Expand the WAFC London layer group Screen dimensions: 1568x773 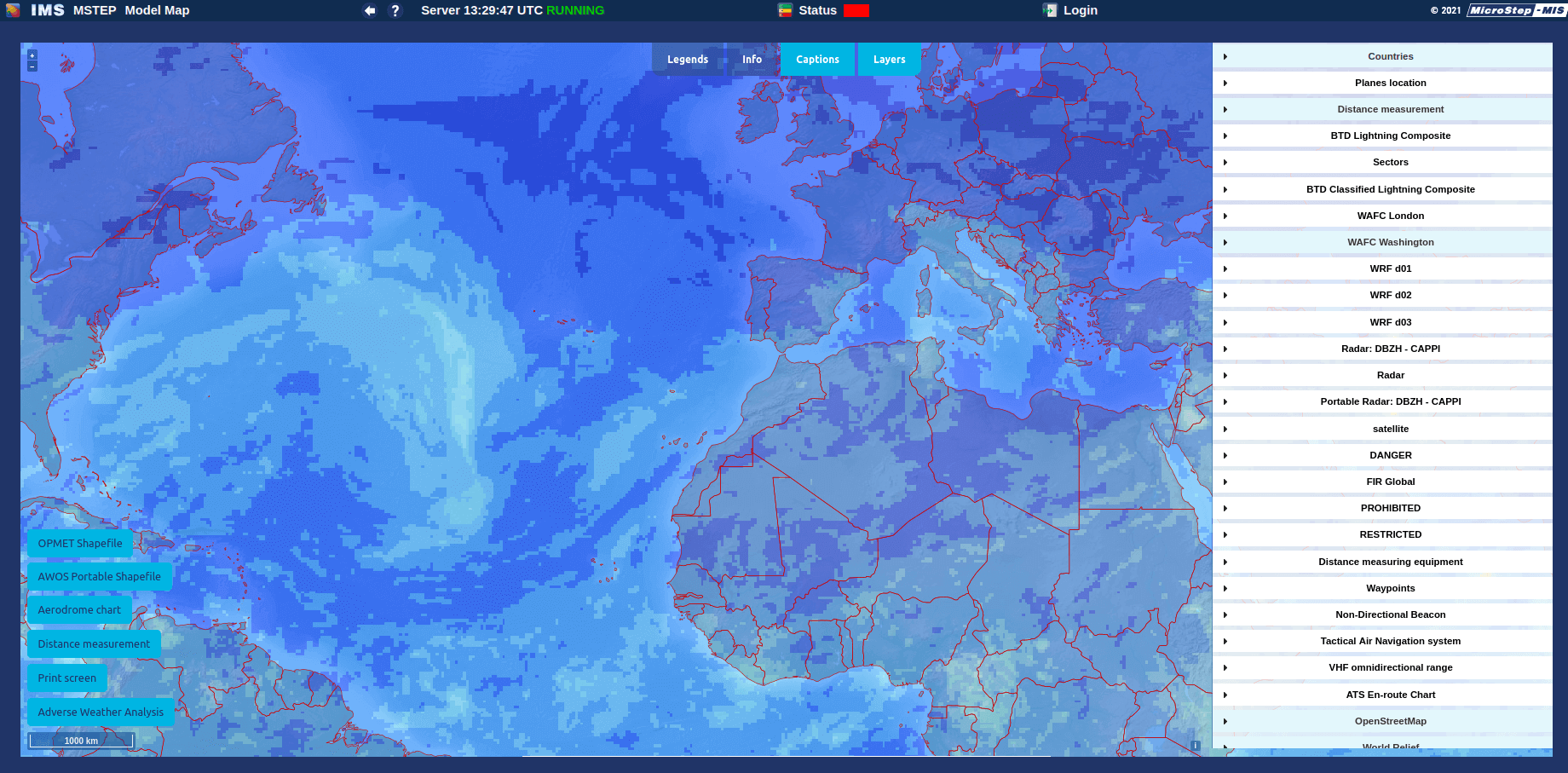(1225, 216)
